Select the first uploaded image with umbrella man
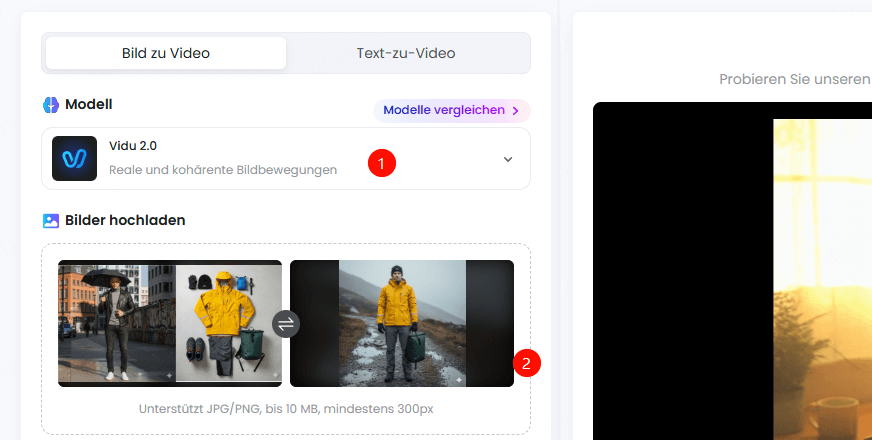 pyautogui.click(x=170, y=323)
